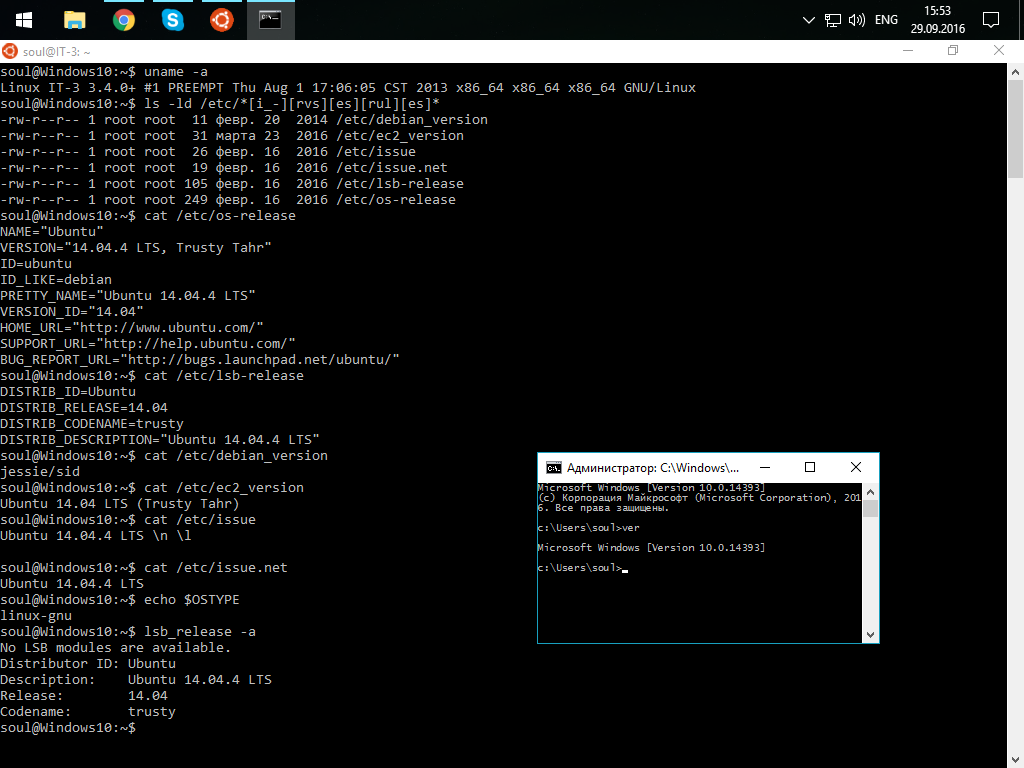This screenshot has width=1024, height=768.
Task: Show hidden system tray icons
Action: pyautogui.click(x=808, y=20)
